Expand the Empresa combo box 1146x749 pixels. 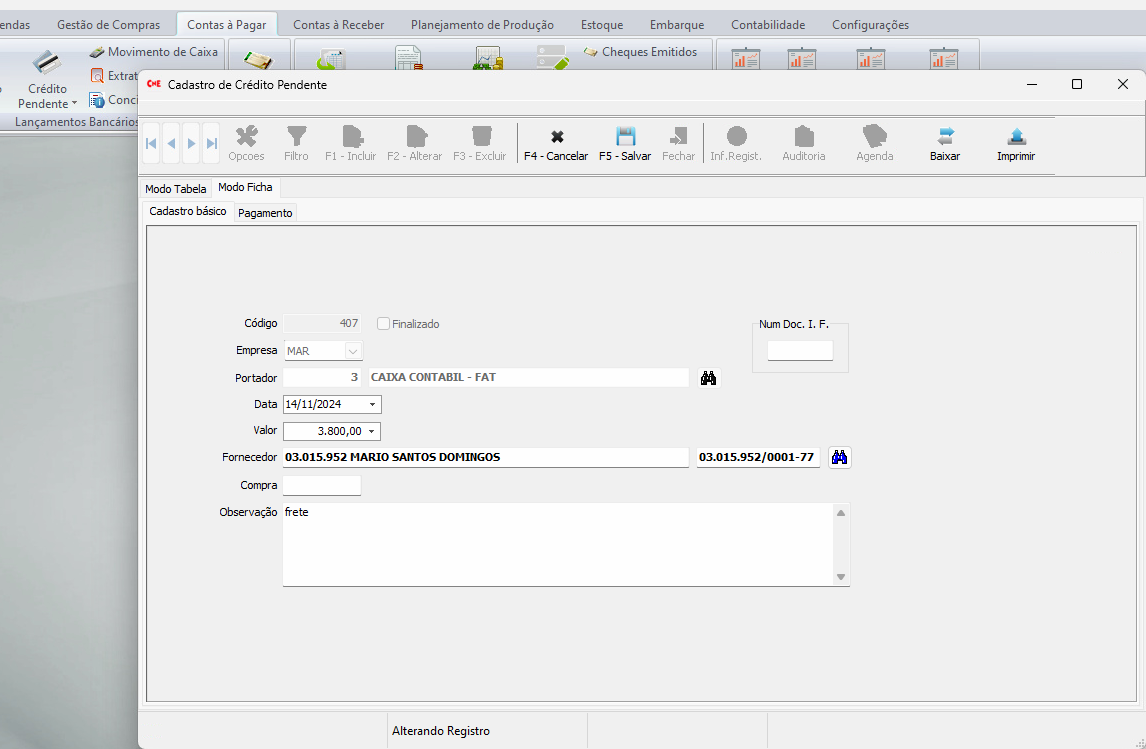click(352, 351)
